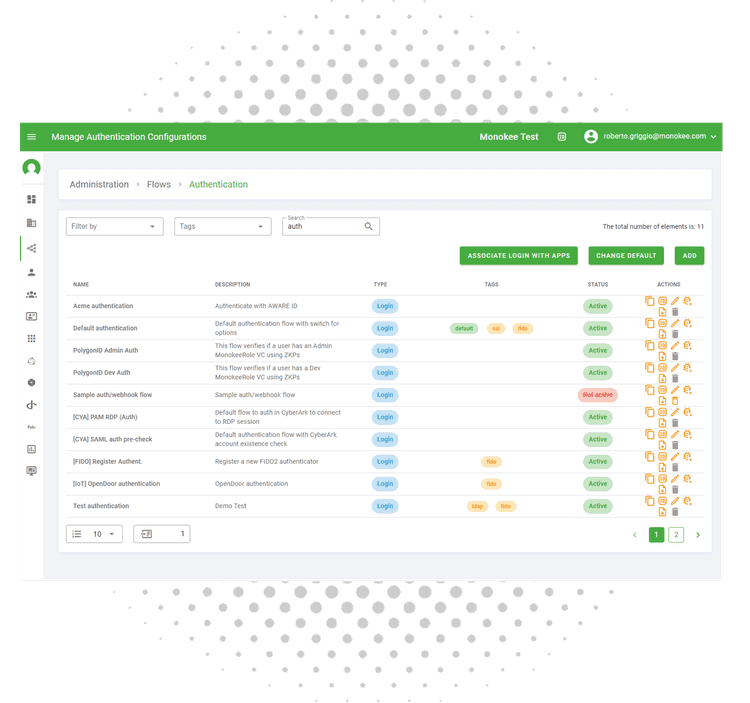Click the dashboard icon in the sidebar
Viewport: 750px width, 703px height.
tap(32, 199)
